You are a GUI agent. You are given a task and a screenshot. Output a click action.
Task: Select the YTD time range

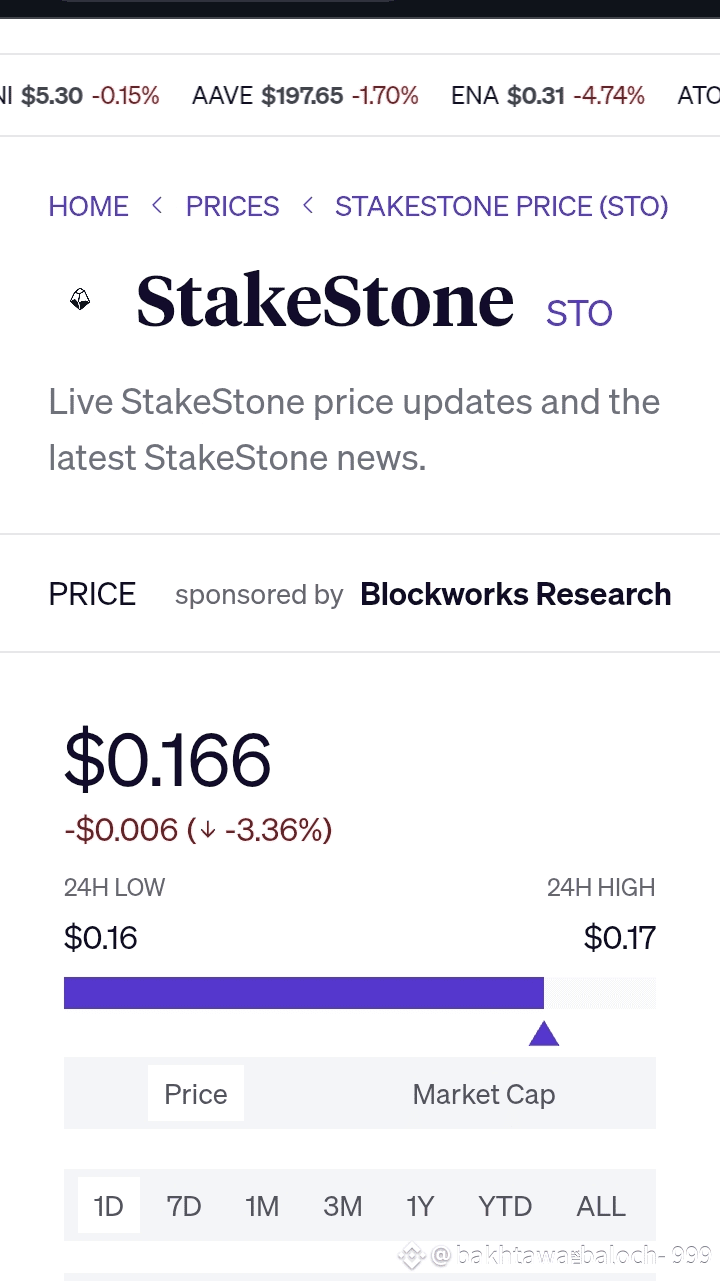(505, 1206)
